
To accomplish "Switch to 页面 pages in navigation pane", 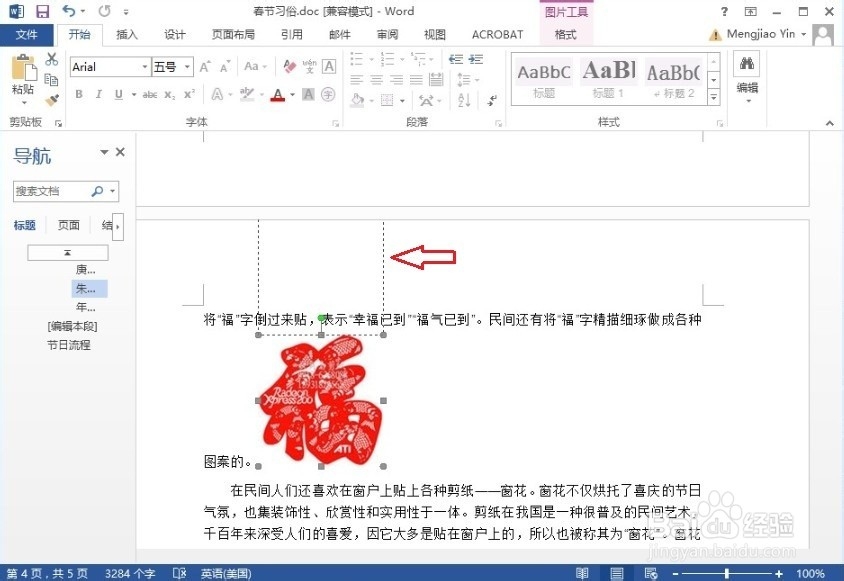I will [x=69, y=225].
